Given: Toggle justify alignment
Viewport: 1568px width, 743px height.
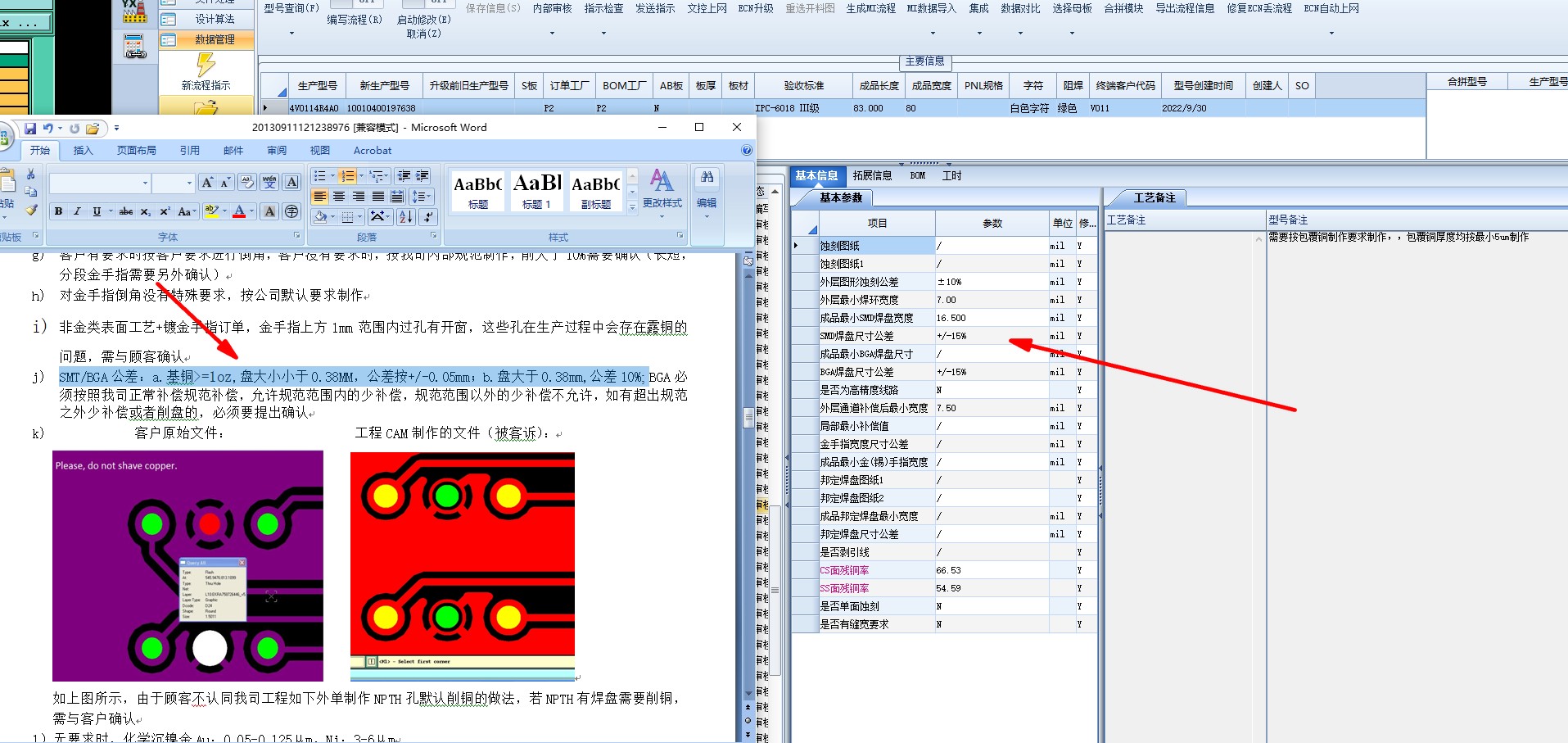Looking at the screenshot, I should (378, 197).
